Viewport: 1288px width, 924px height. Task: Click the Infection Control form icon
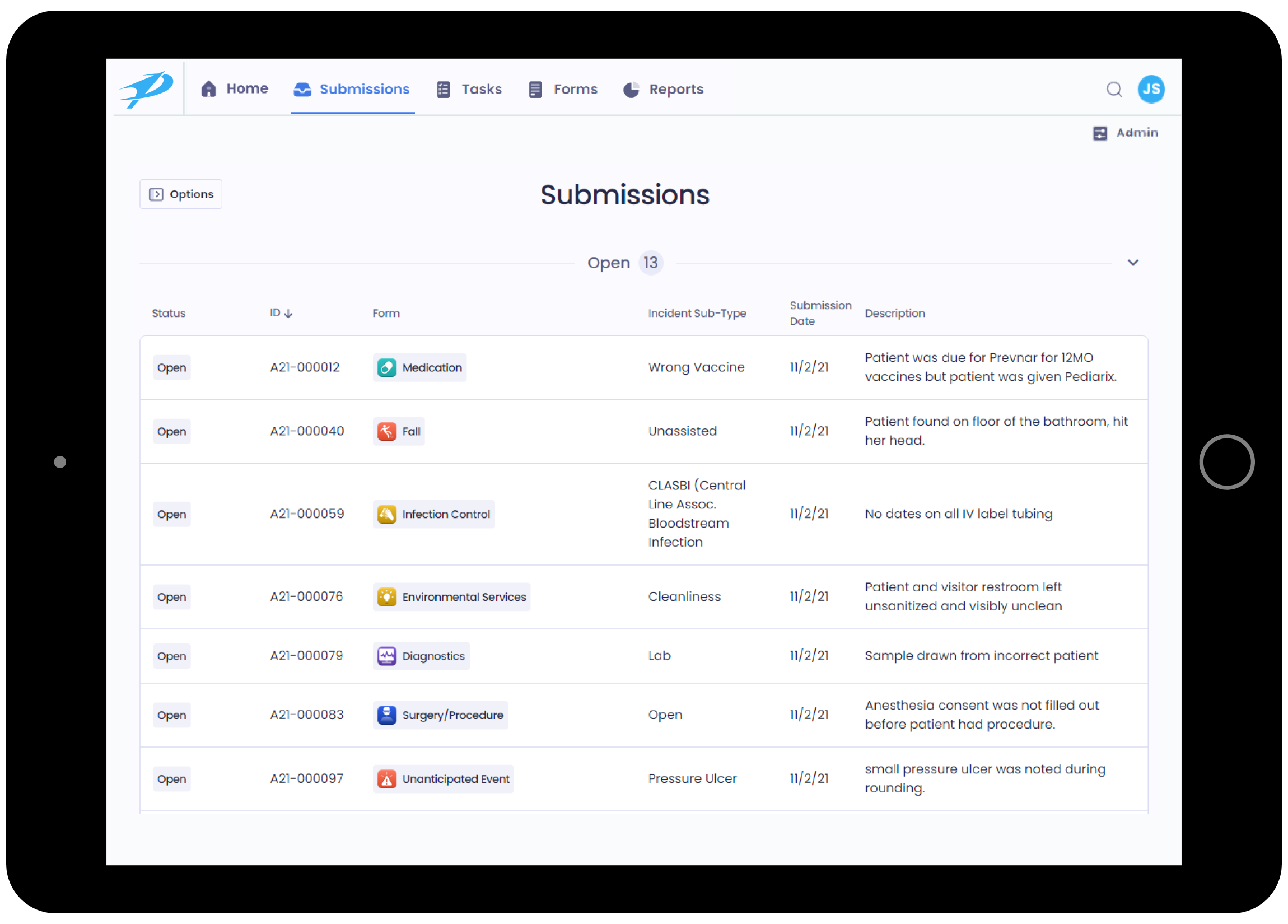click(x=387, y=514)
